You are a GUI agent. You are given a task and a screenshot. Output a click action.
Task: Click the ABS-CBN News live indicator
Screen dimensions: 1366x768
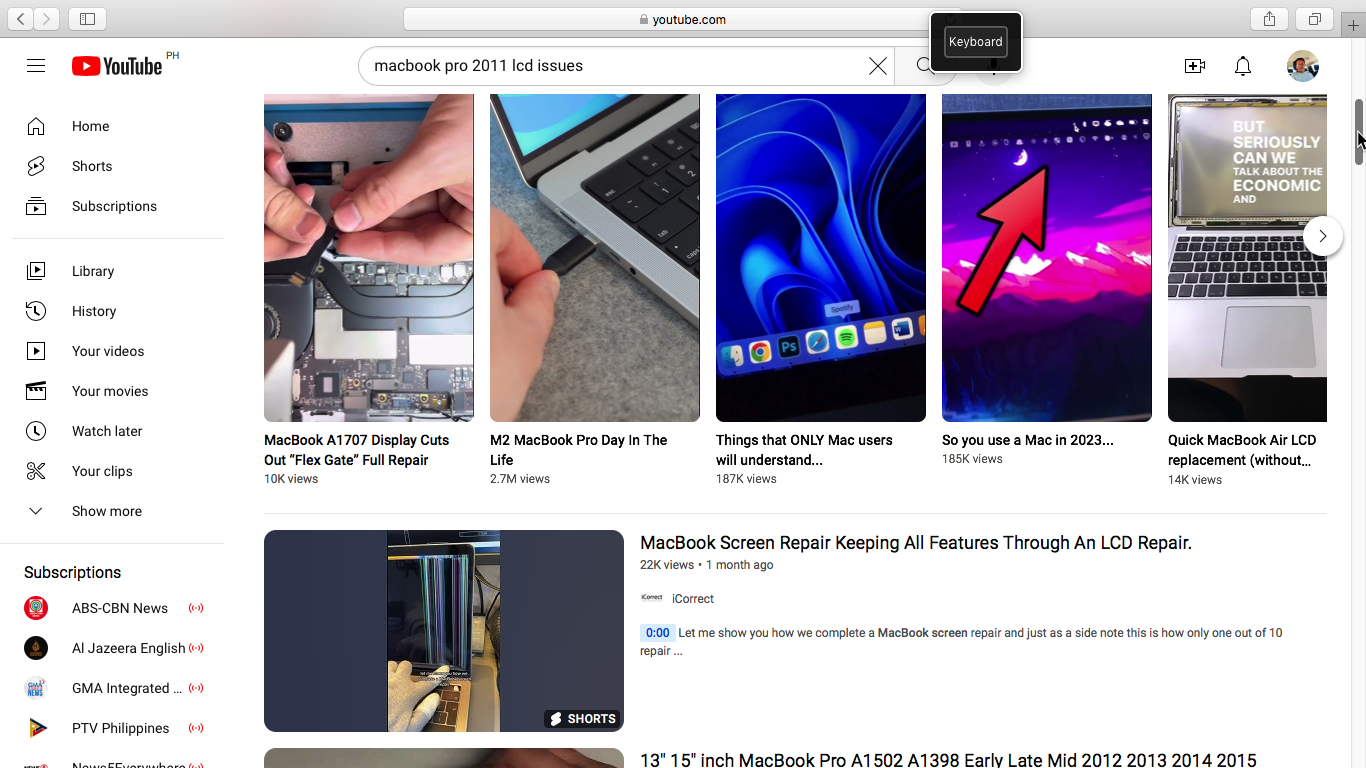196,608
